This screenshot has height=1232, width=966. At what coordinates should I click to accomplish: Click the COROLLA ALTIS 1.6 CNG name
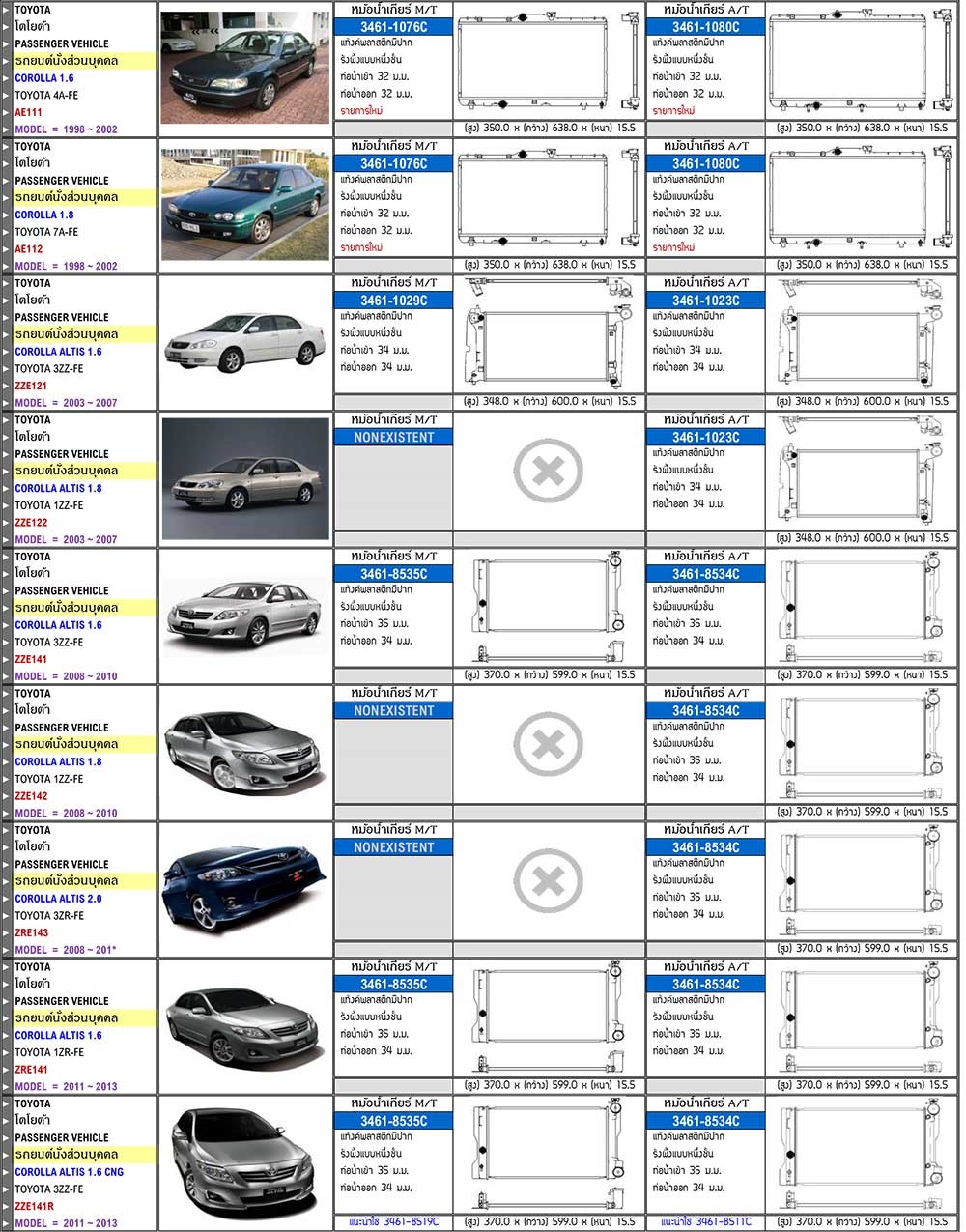(x=70, y=1172)
